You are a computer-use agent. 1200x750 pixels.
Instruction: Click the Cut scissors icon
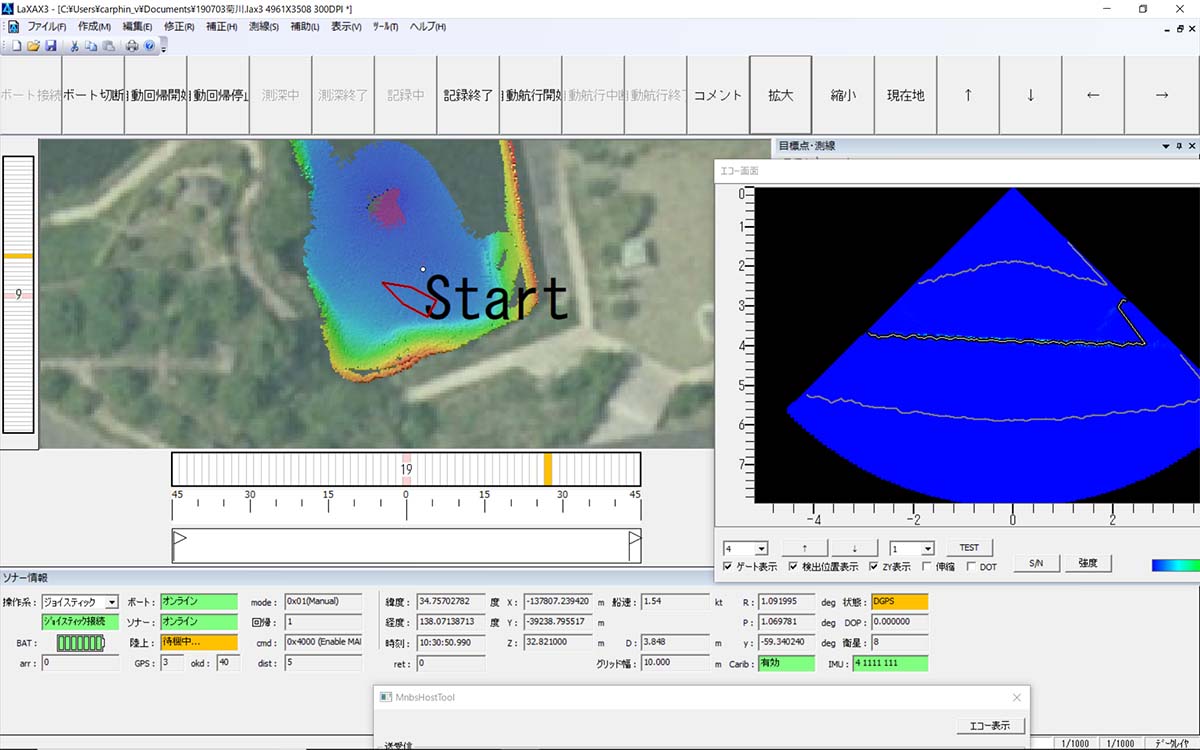point(74,46)
